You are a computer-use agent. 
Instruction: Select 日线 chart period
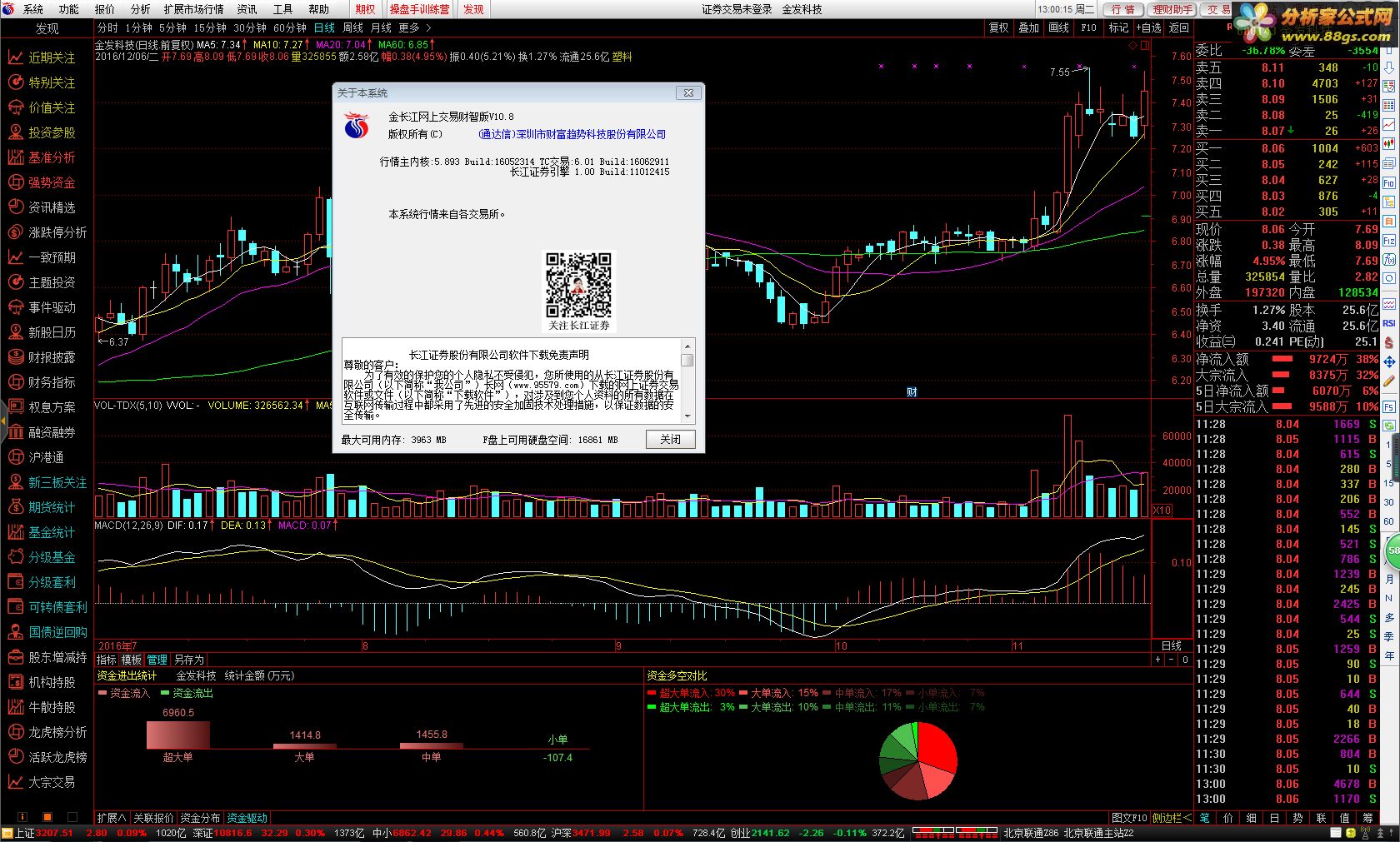pyautogui.click(x=324, y=27)
